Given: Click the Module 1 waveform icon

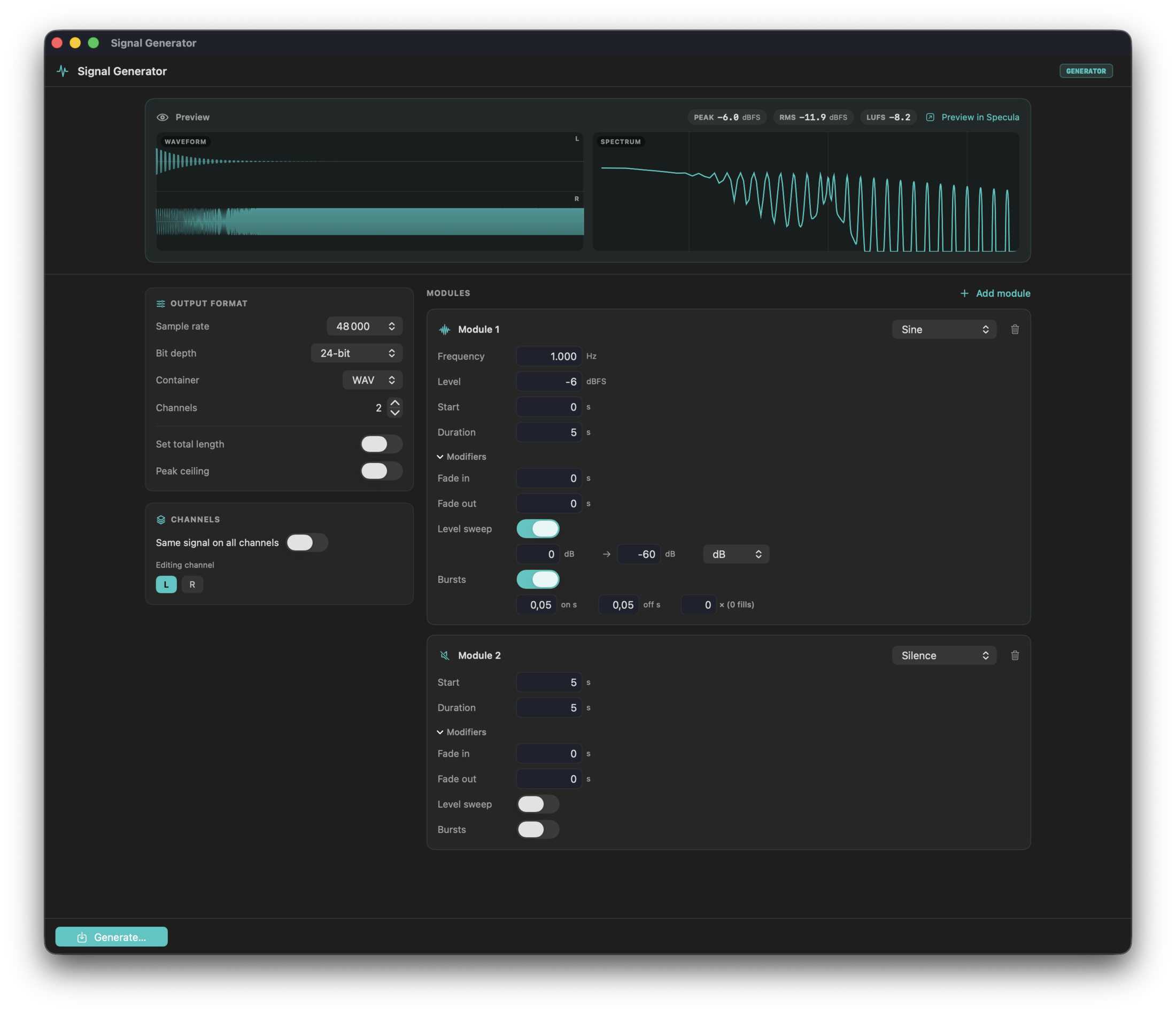Looking at the screenshot, I should (x=444, y=330).
